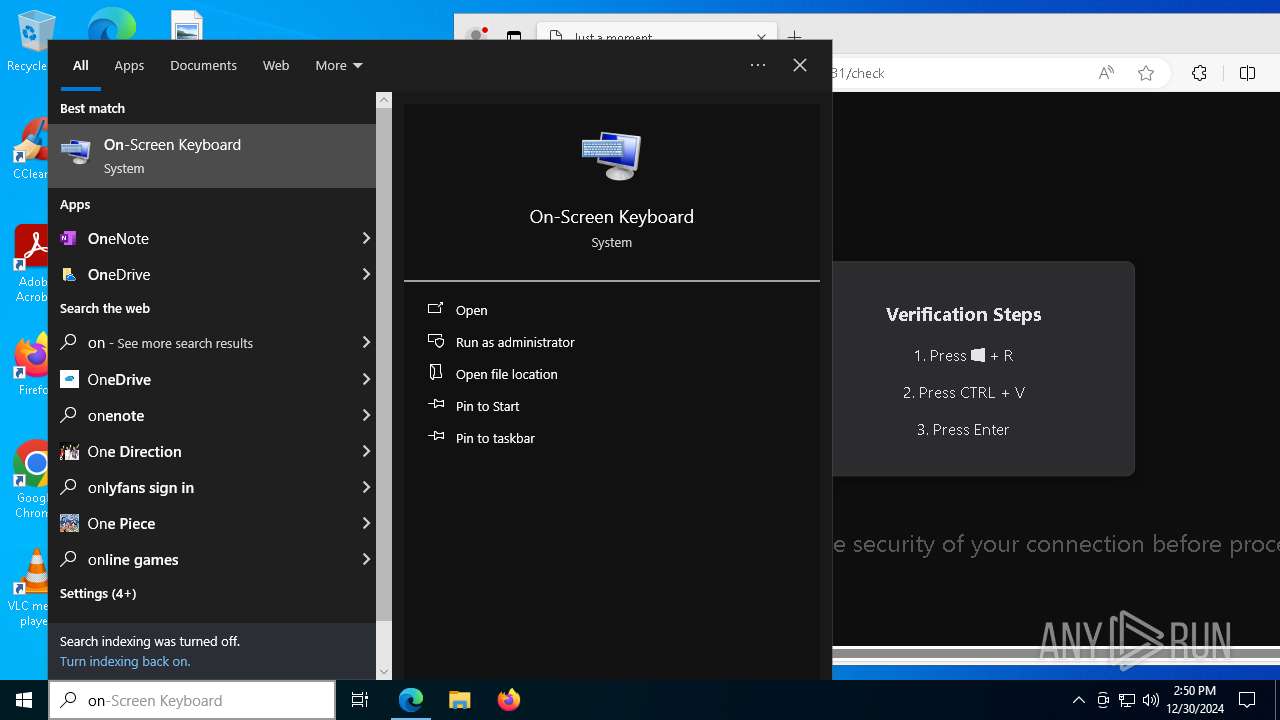Open the notification center icon
1280x720 pixels.
coord(1247,700)
